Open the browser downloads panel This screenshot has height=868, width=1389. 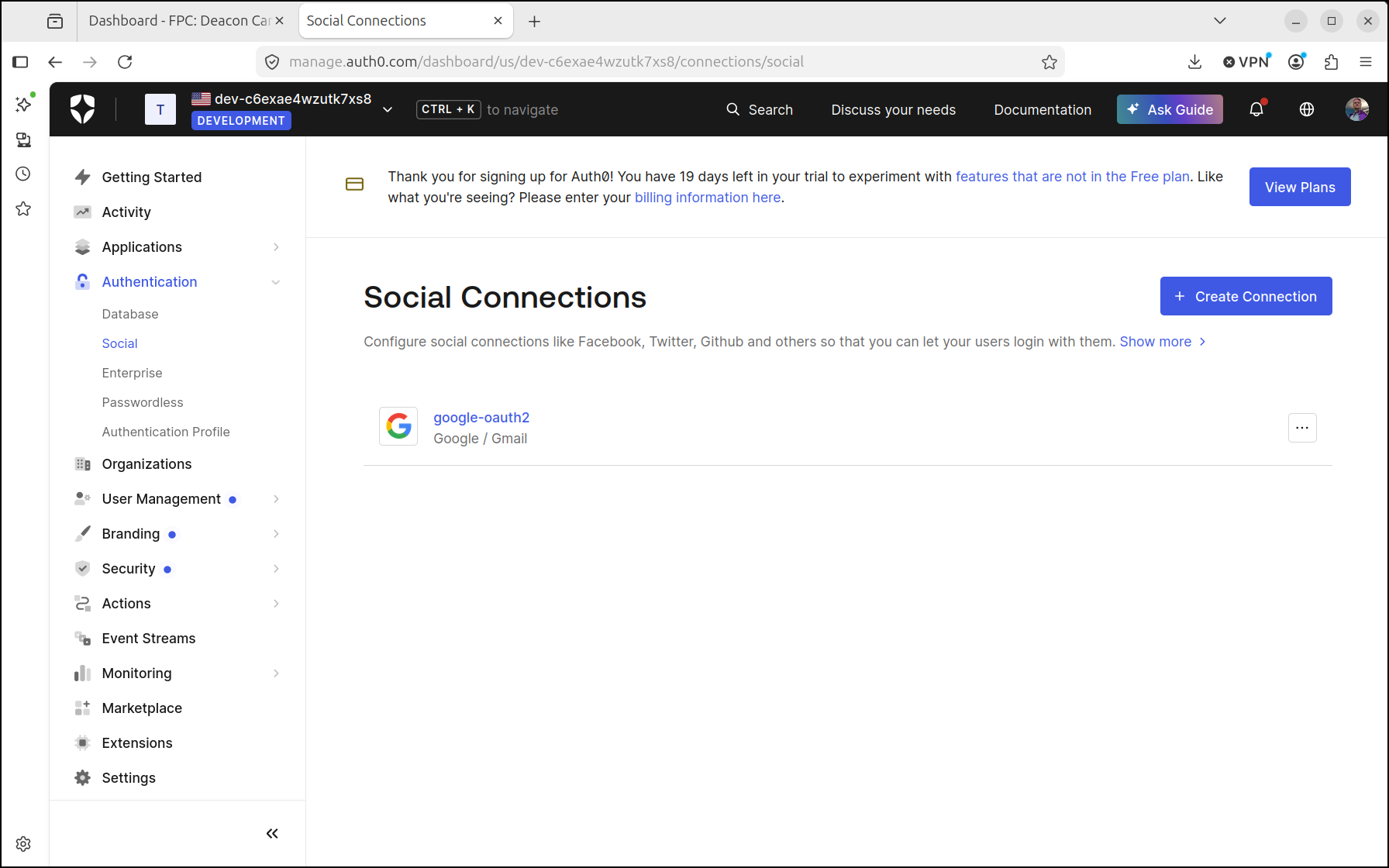pyautogui.click(x=1194, y=62)
